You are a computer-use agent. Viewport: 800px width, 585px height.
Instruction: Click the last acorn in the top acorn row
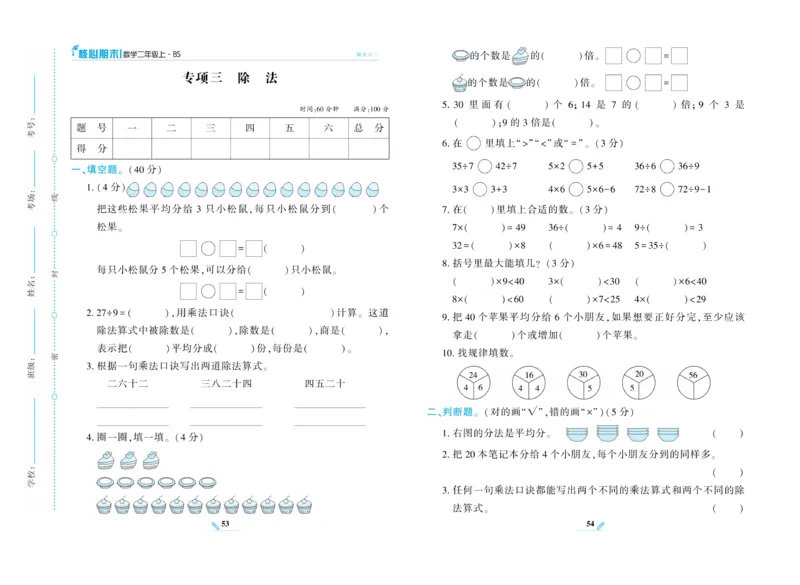click(371, 188)
